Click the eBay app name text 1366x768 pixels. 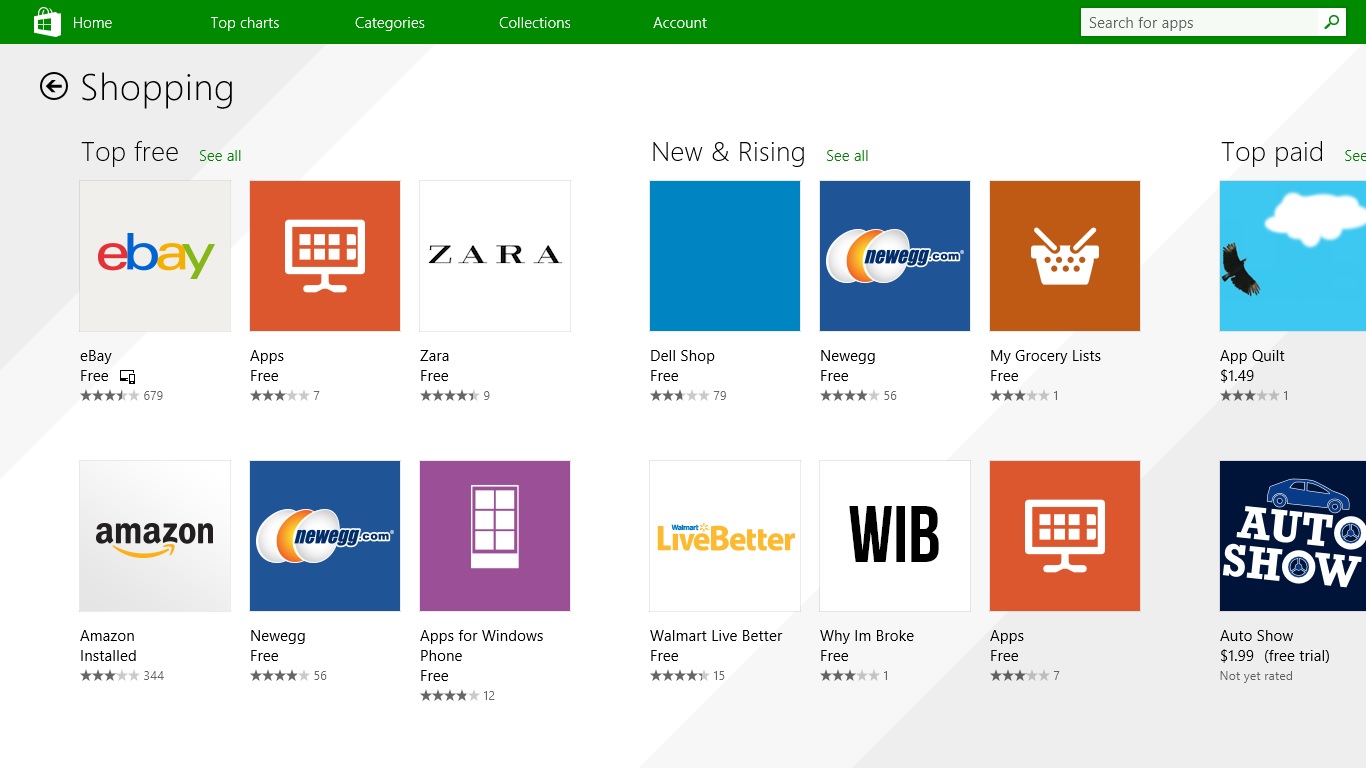point(96,356)
